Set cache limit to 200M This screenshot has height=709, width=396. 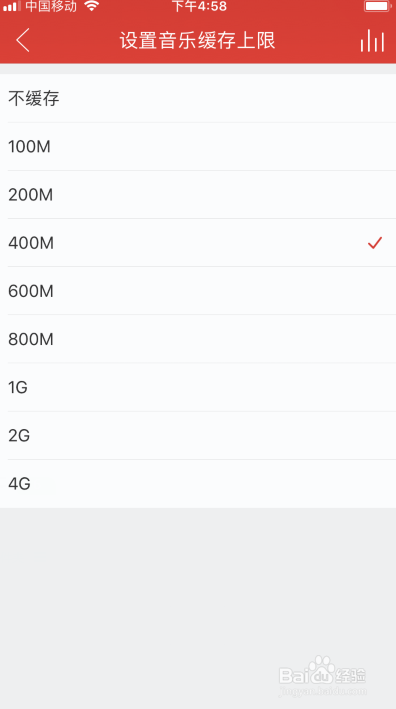[x=198, y=195]
